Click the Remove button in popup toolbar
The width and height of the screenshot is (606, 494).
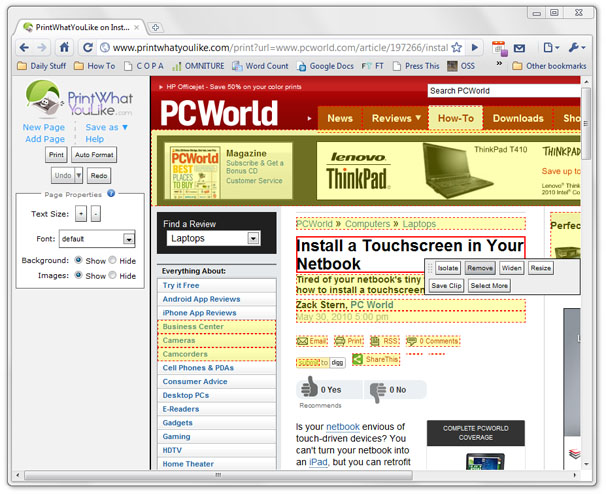pyautogui.click(x=480, y=268)
